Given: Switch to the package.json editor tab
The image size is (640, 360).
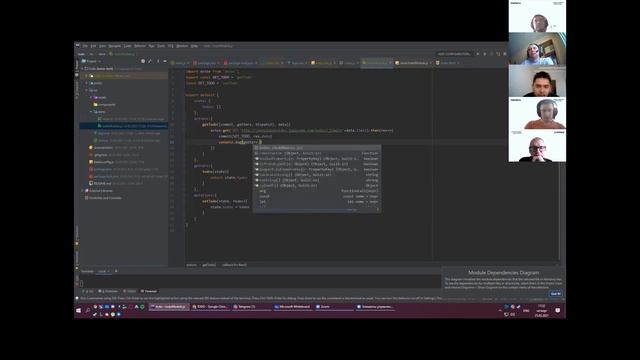Looking at the screenshot, I should coord(206,63).
